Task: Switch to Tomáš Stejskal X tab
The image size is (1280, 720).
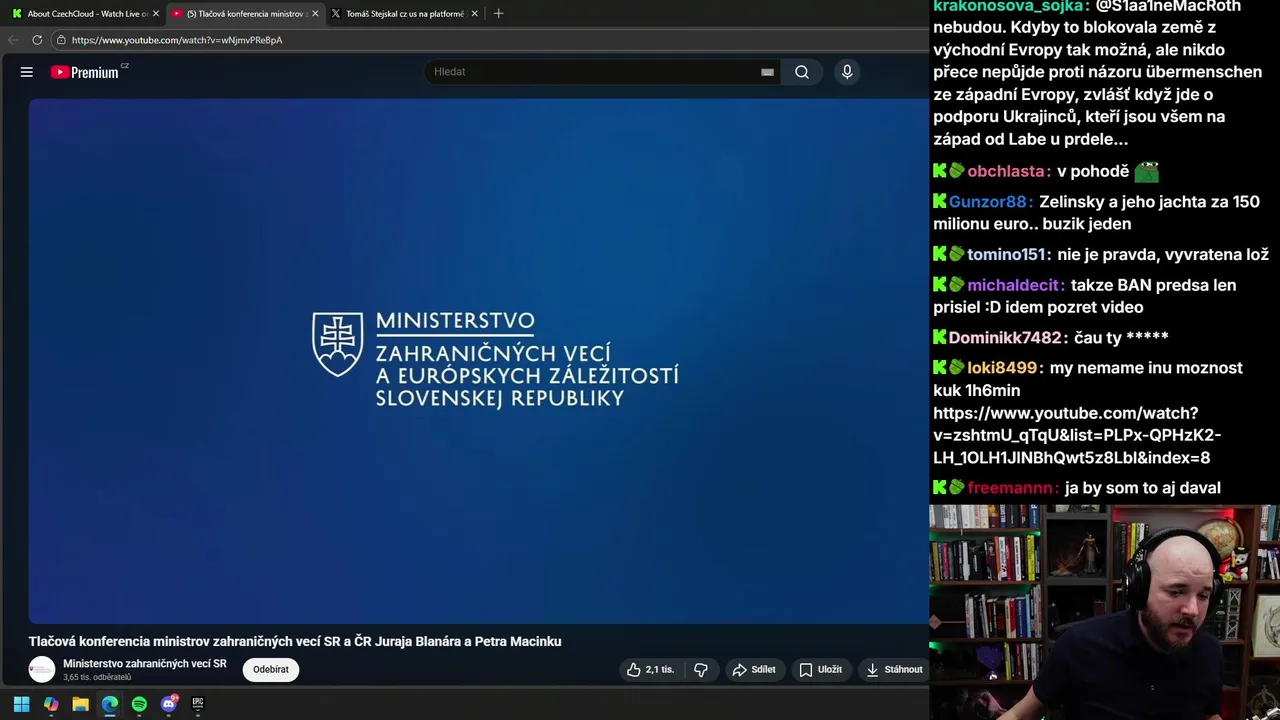Action: pyautogui.click(x=405, y=14)
